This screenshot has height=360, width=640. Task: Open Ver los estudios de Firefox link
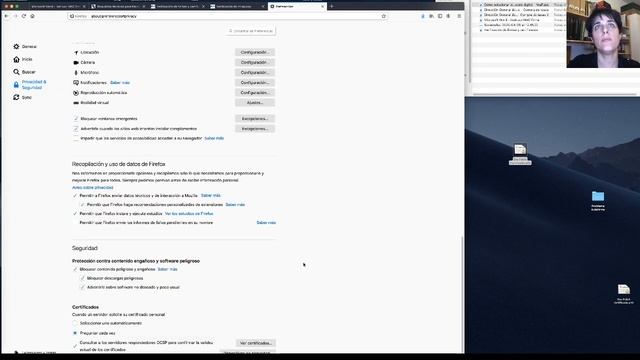point(189,213)
